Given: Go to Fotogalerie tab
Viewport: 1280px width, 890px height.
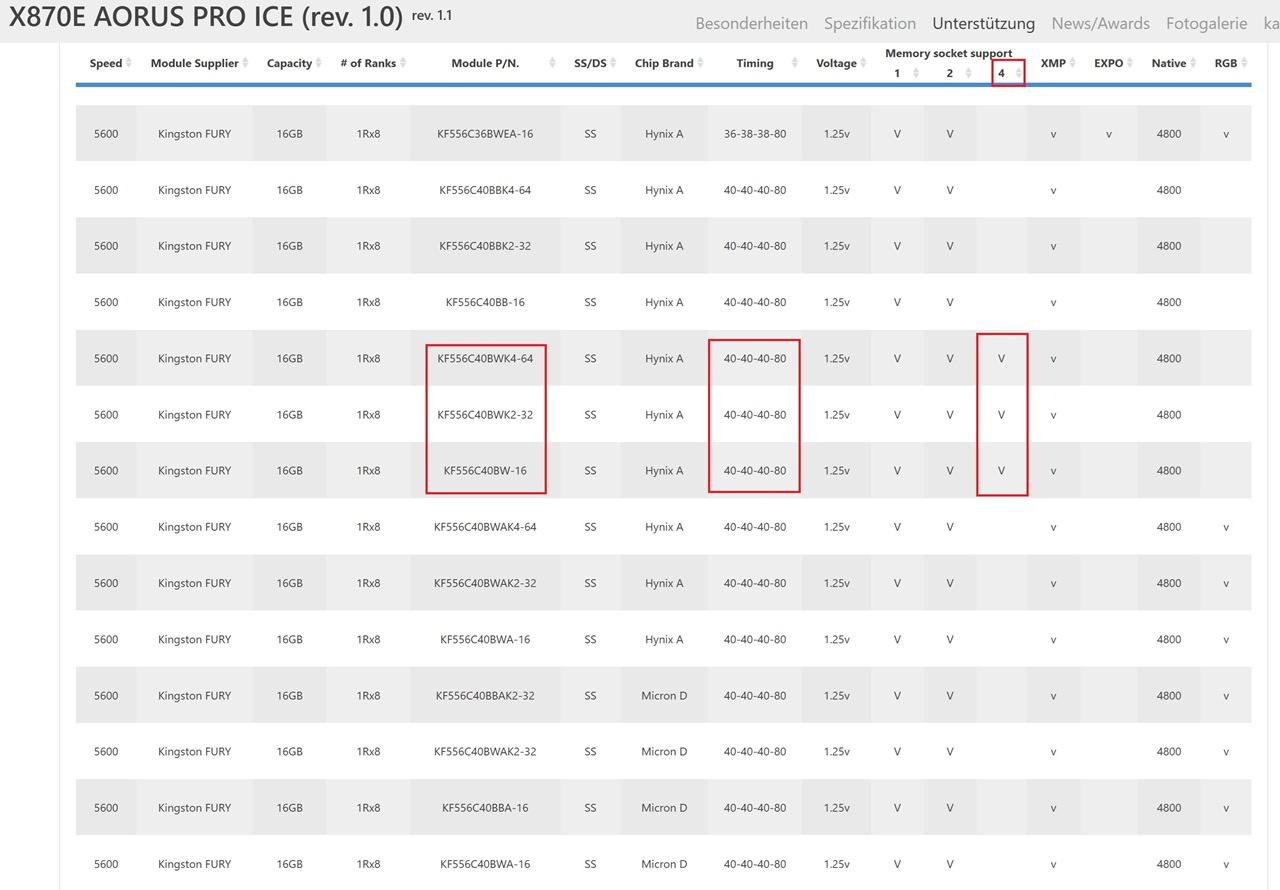Looking at the screenshot, I should click(1207, 23).
